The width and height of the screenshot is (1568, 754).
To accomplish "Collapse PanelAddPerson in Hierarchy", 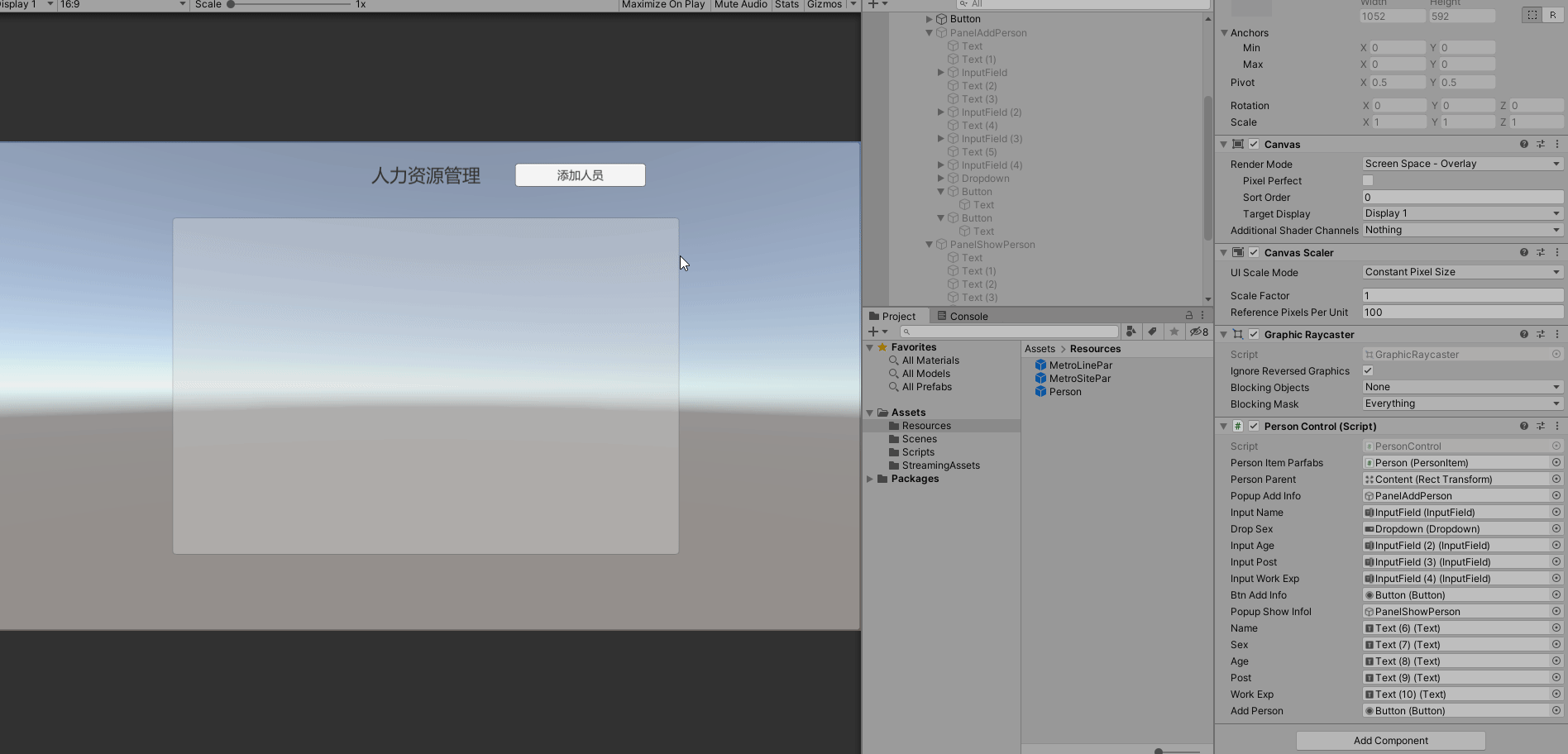I will [929, 33].
